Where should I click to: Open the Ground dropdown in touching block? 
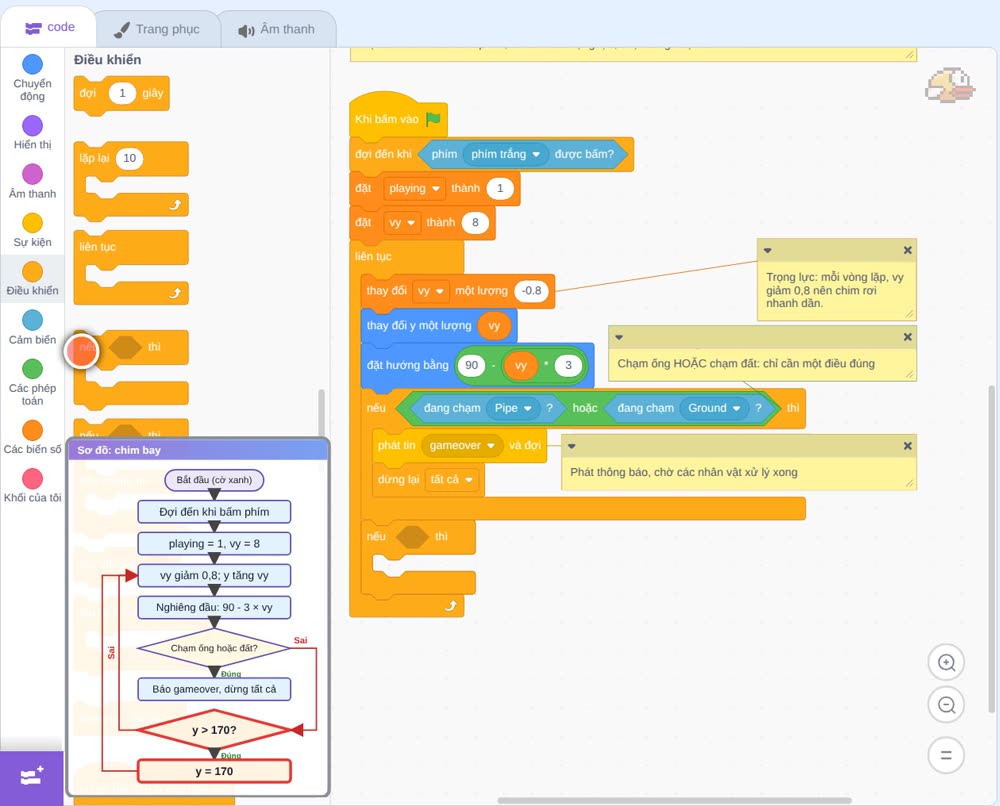[714, 408]
